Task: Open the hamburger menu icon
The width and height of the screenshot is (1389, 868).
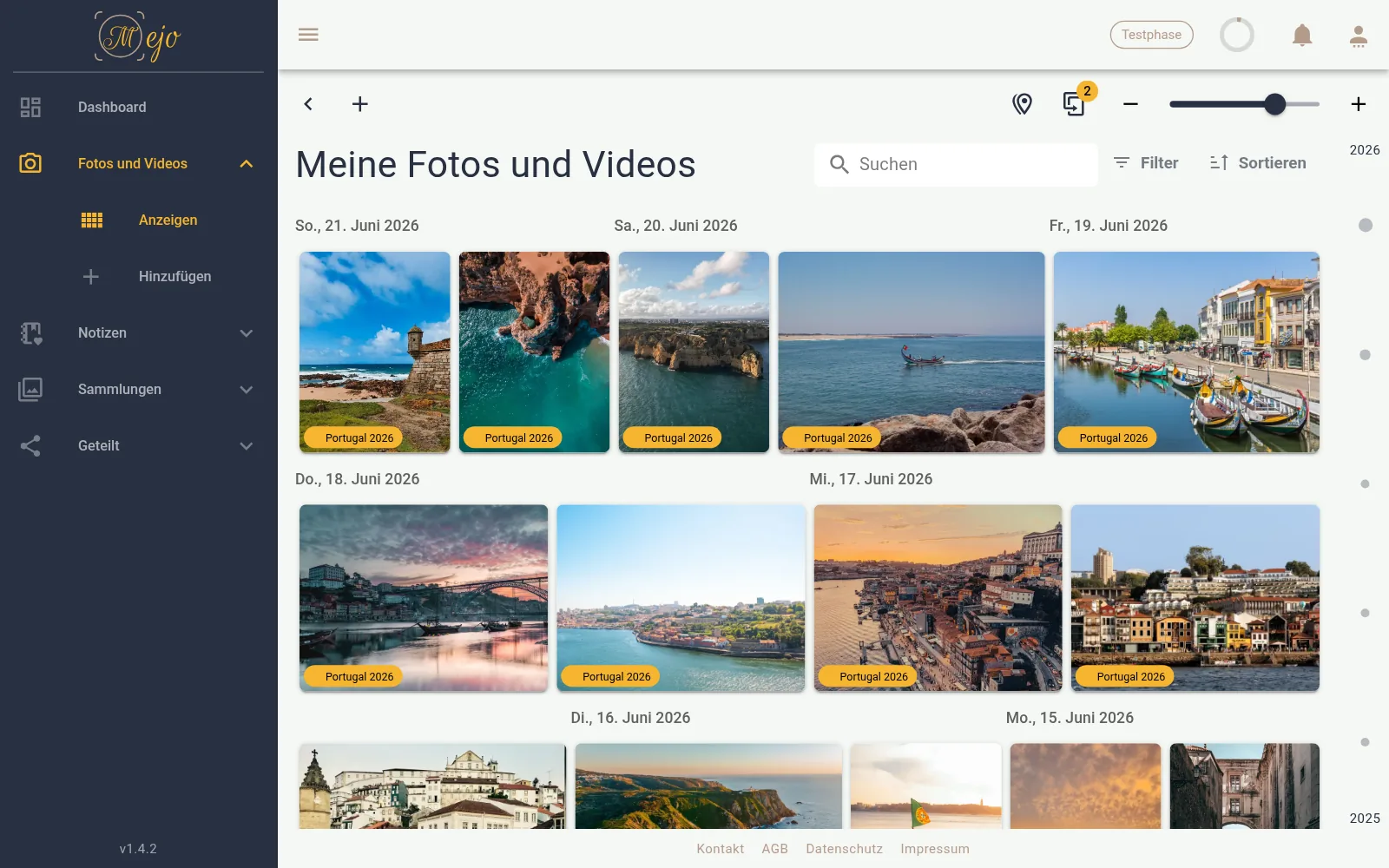Action: click(308, 35)
